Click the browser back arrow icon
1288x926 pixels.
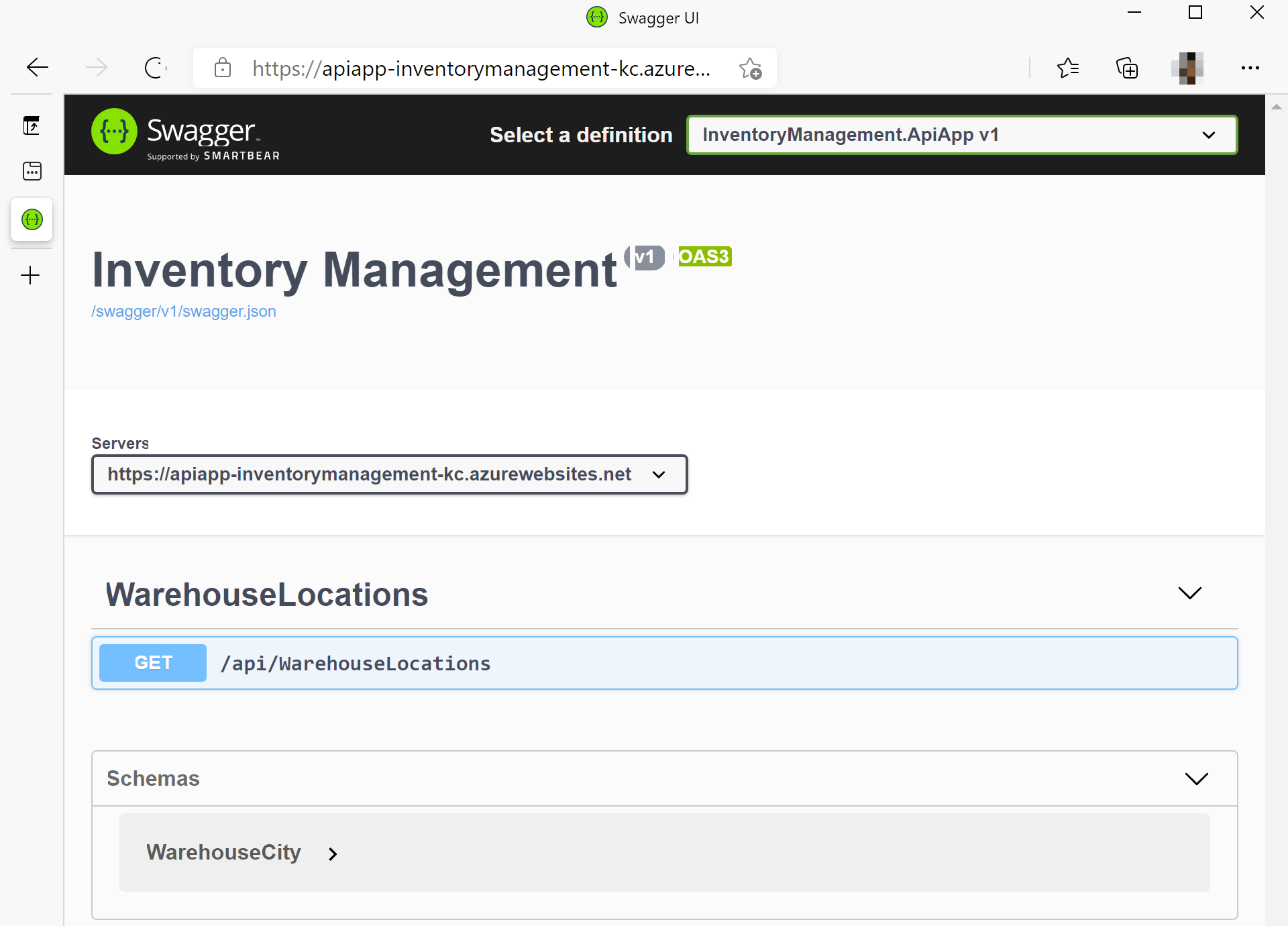click(x=37, y=67)
